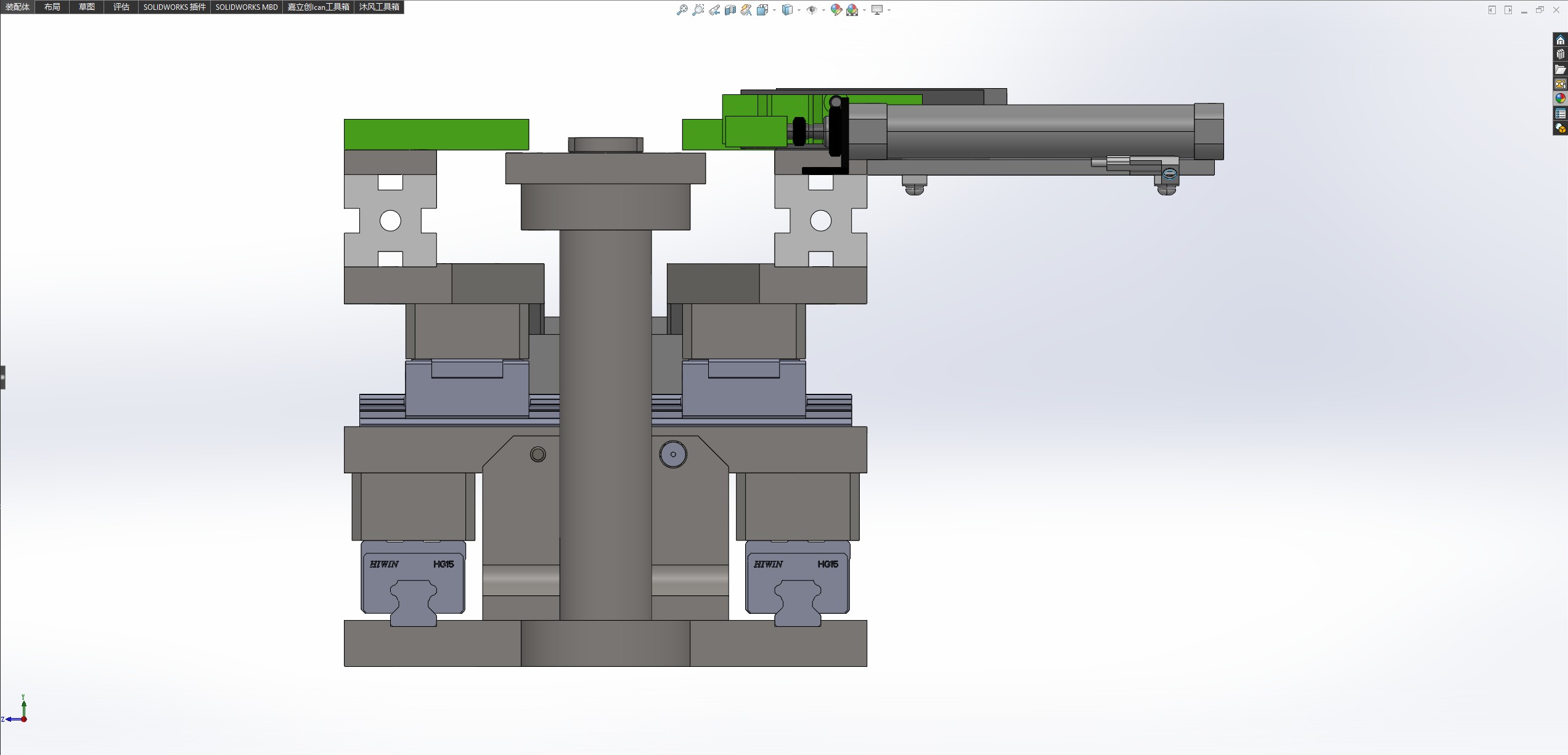Click the View Settings monitor icon

(876, 10)
